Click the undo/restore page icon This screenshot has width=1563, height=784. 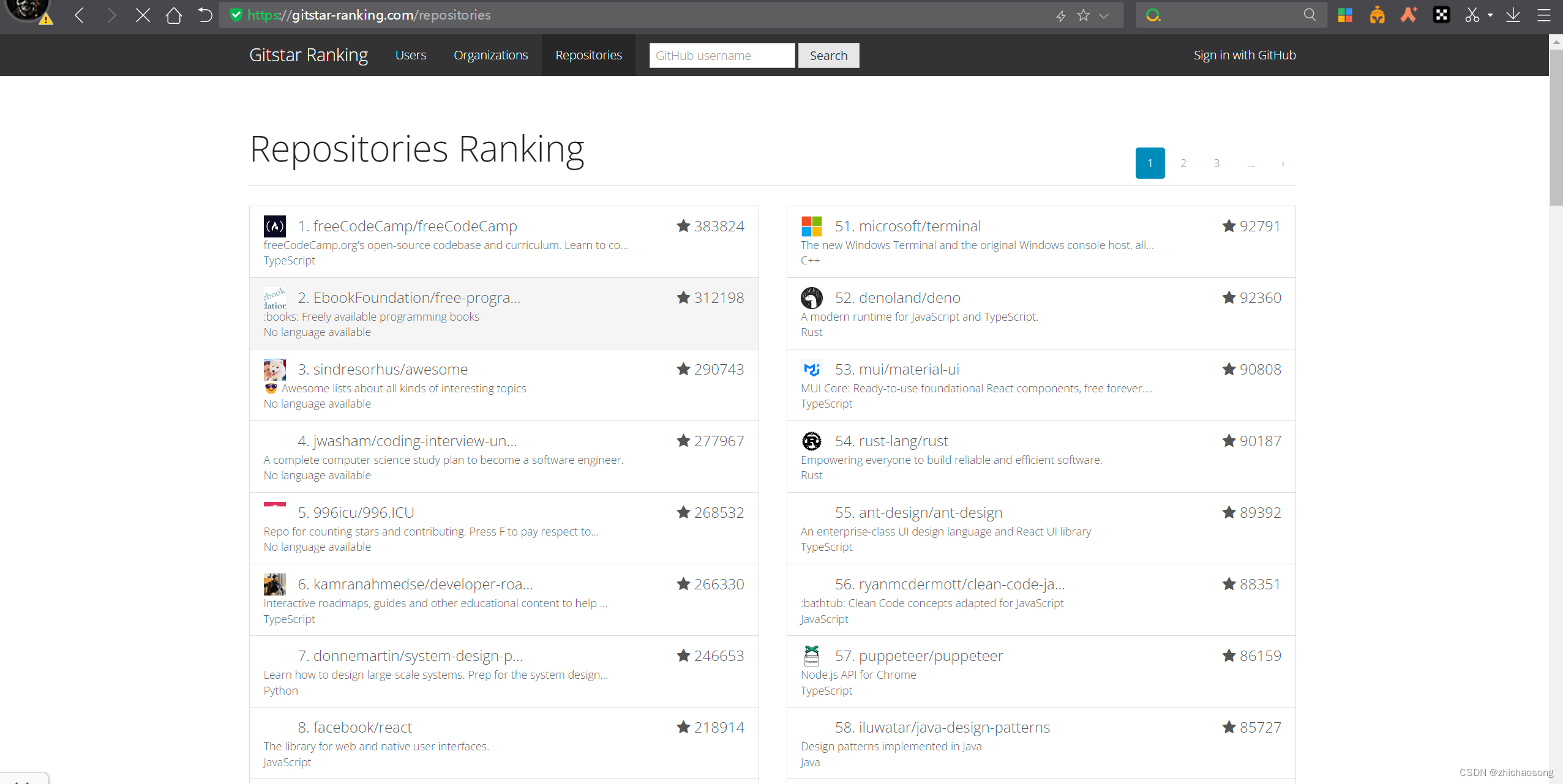tap(205, 15)
